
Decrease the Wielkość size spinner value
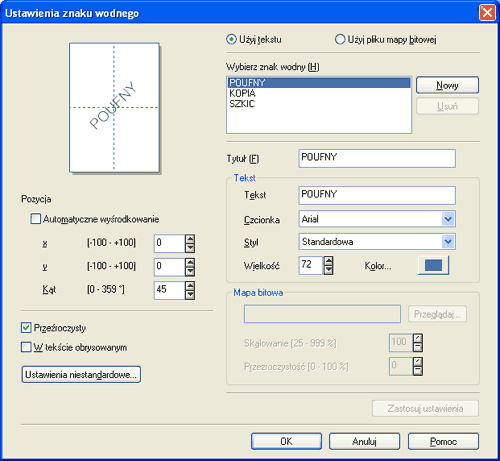[x=328, y=270]
